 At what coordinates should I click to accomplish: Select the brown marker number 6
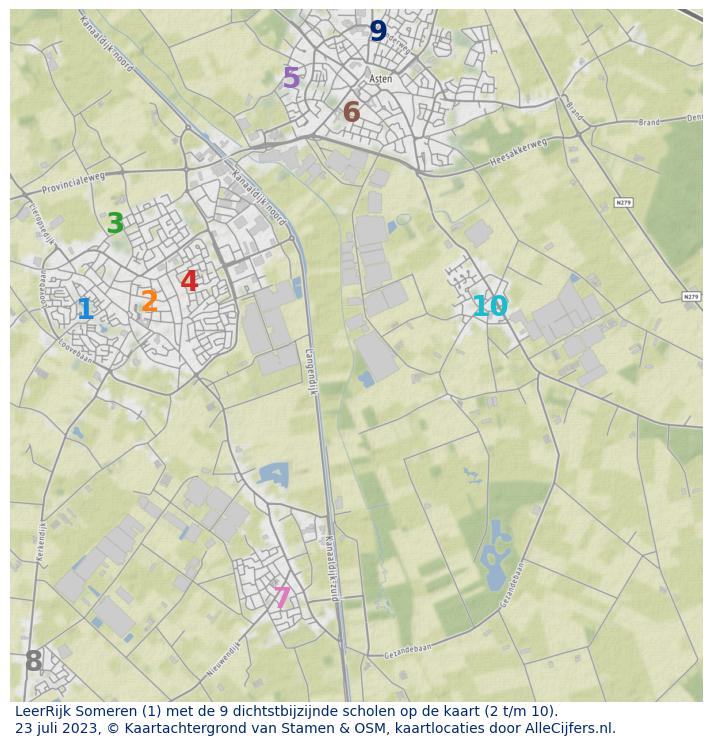click(x=351, y=113)
